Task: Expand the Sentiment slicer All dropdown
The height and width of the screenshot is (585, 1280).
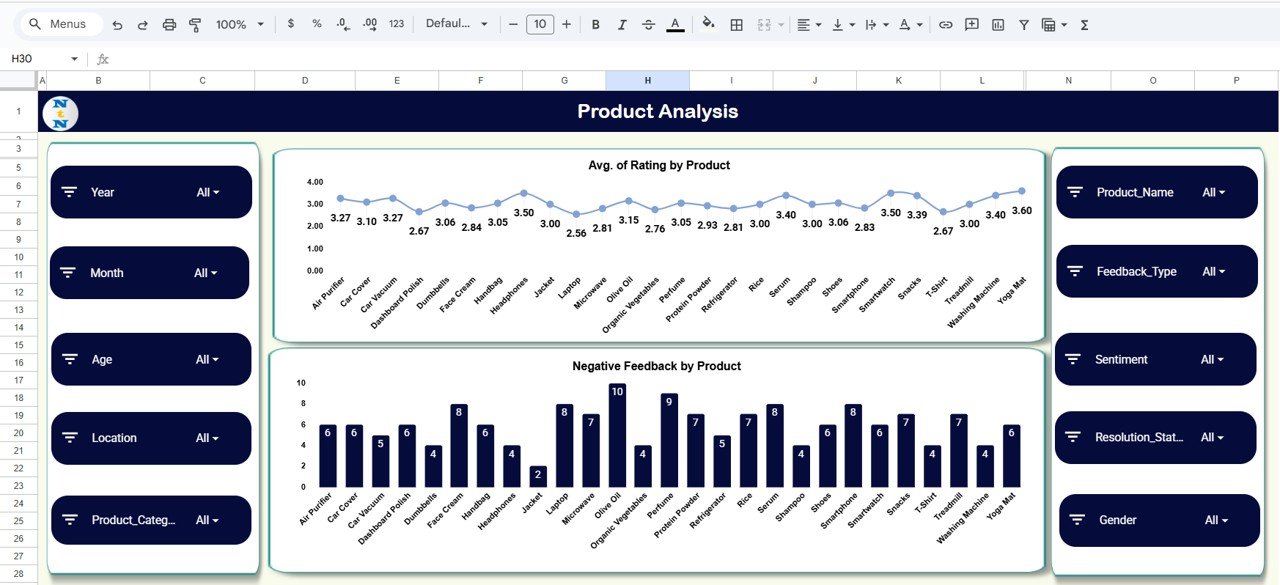Action: click(1213, 359)
